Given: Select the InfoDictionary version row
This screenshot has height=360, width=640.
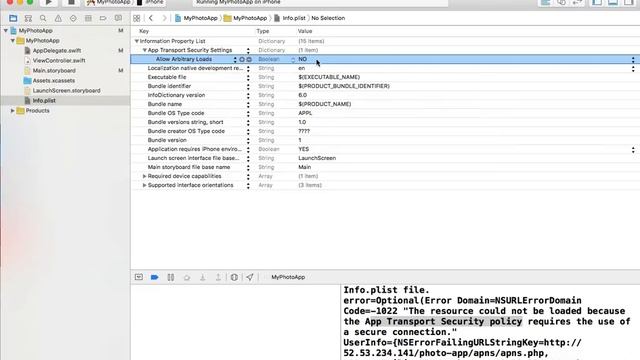Looking at the screenshot, I should [x=385, y=95].
